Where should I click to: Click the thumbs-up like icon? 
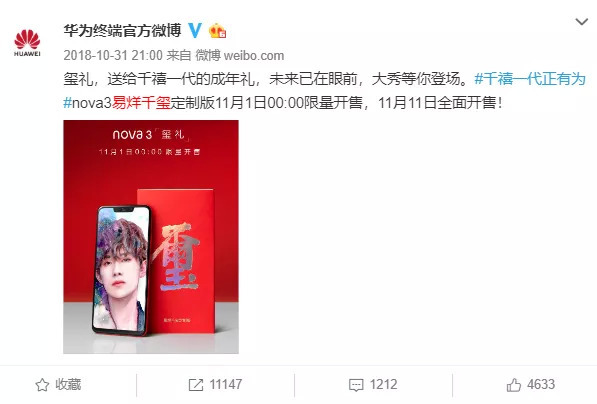514,385
